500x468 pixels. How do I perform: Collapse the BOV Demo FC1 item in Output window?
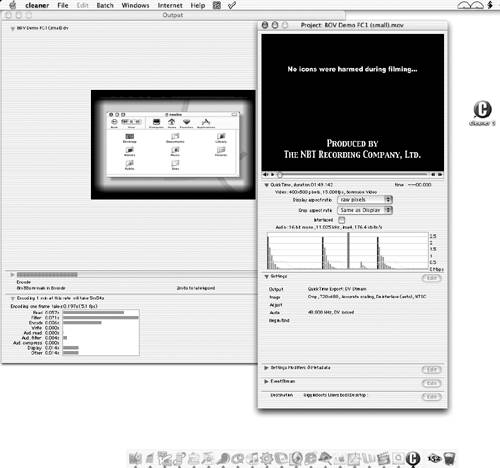(x=13, y=29)
